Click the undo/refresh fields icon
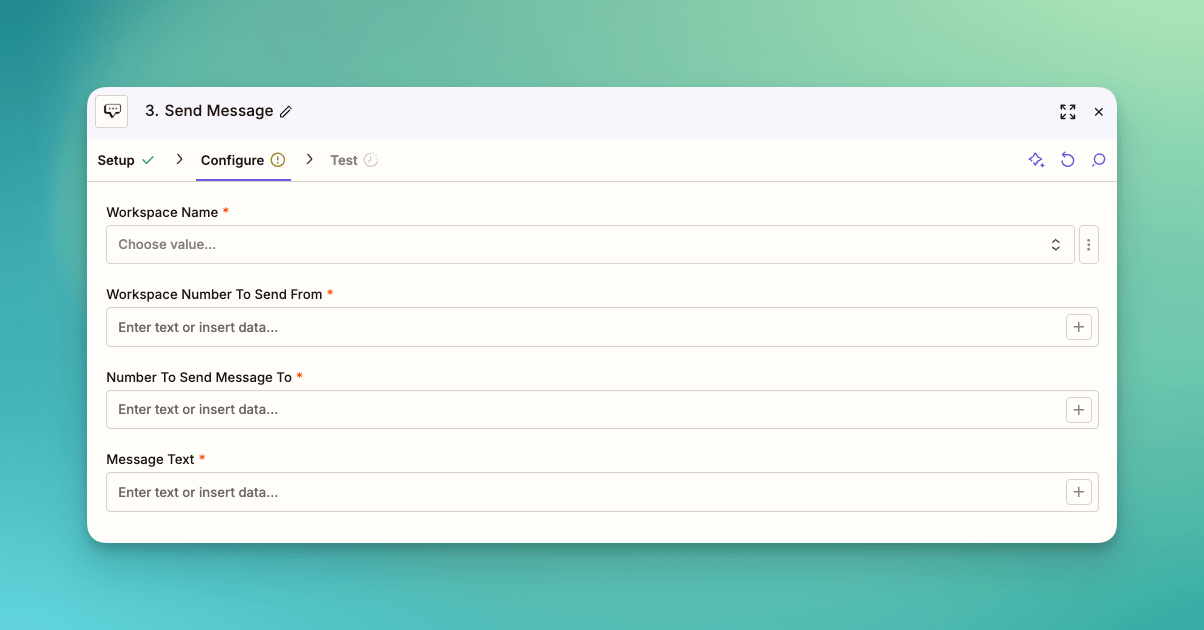 click(1068, 160)
